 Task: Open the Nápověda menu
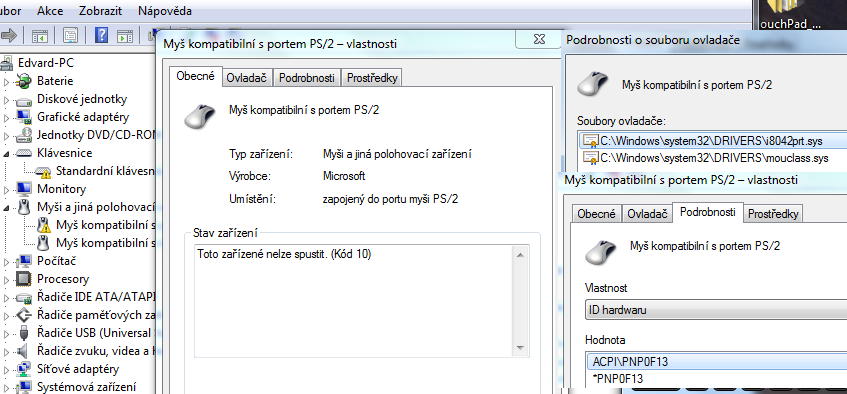point(165,11)
